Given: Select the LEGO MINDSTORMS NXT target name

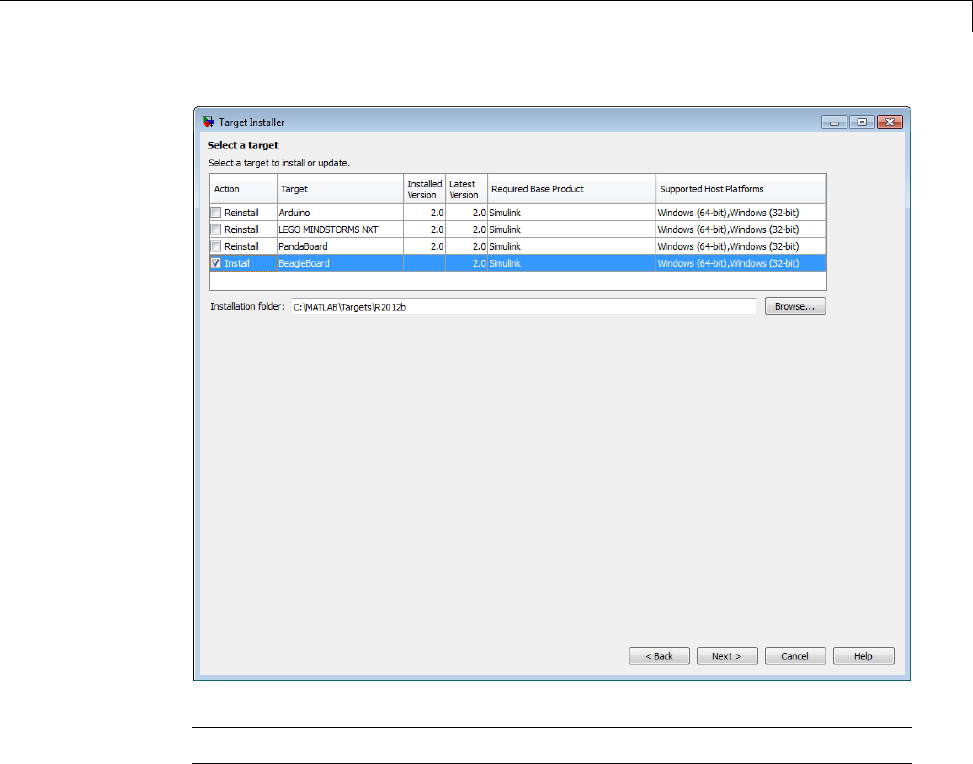Looking at the screenshot, I should (x=328, y=230).
